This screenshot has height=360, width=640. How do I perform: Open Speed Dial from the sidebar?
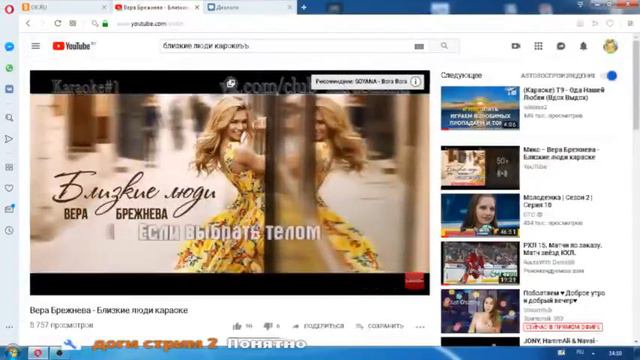9,167
